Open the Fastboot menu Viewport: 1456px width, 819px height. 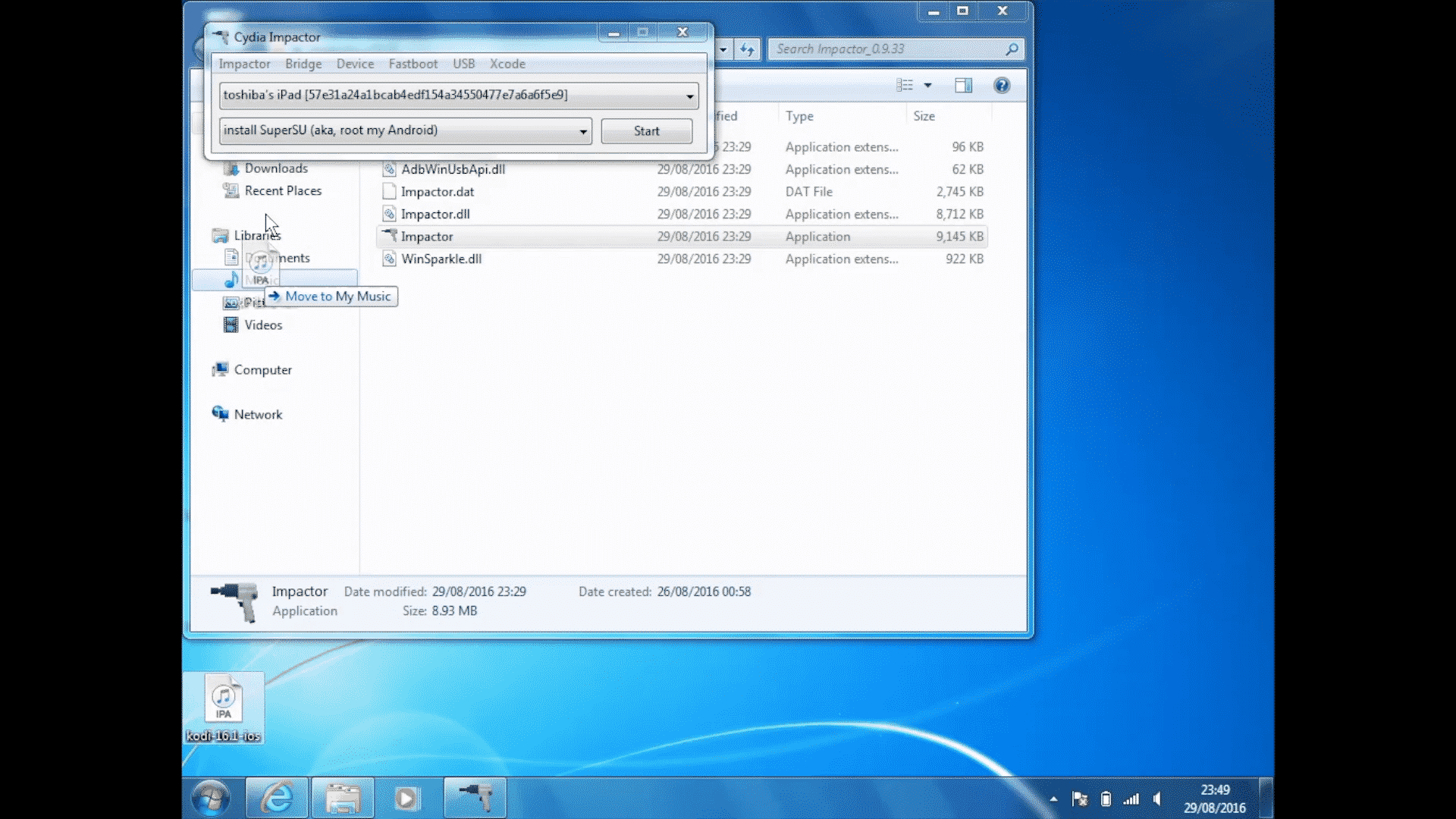413,64
